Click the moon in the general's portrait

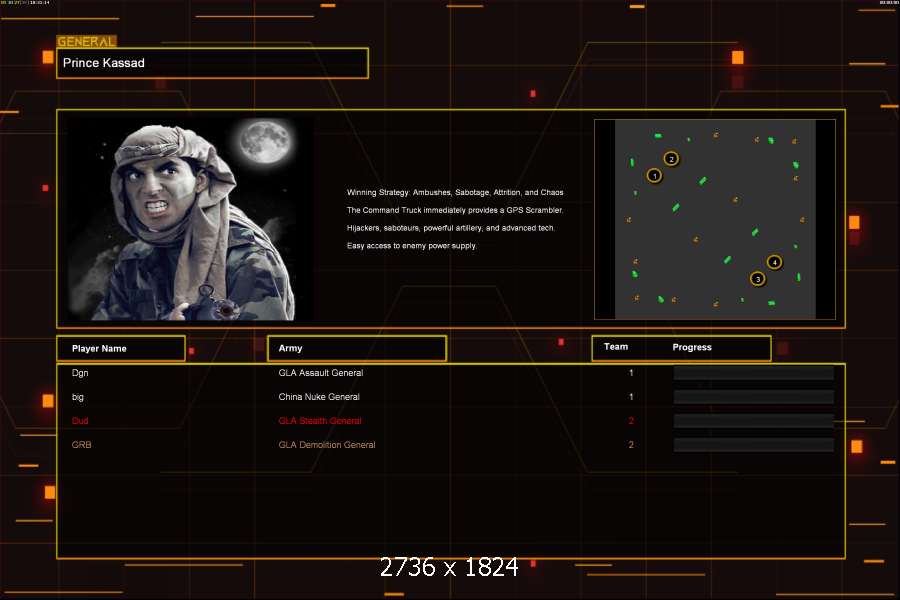click(263, 142)
